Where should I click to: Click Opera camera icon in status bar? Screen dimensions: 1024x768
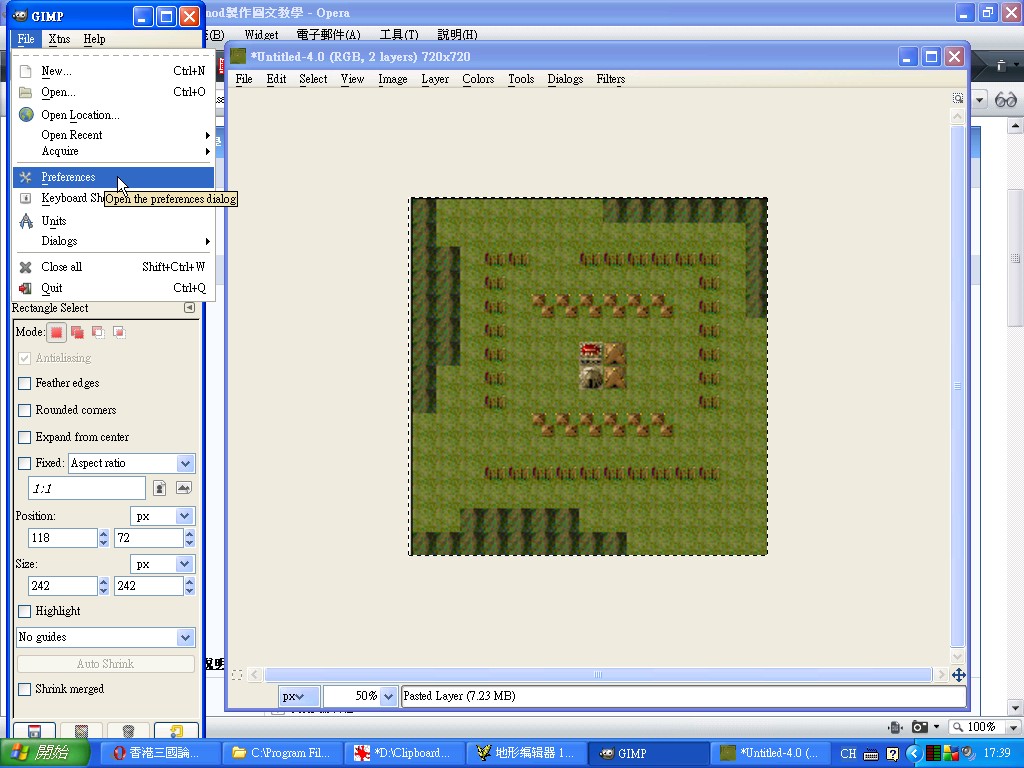pos(920,727)
